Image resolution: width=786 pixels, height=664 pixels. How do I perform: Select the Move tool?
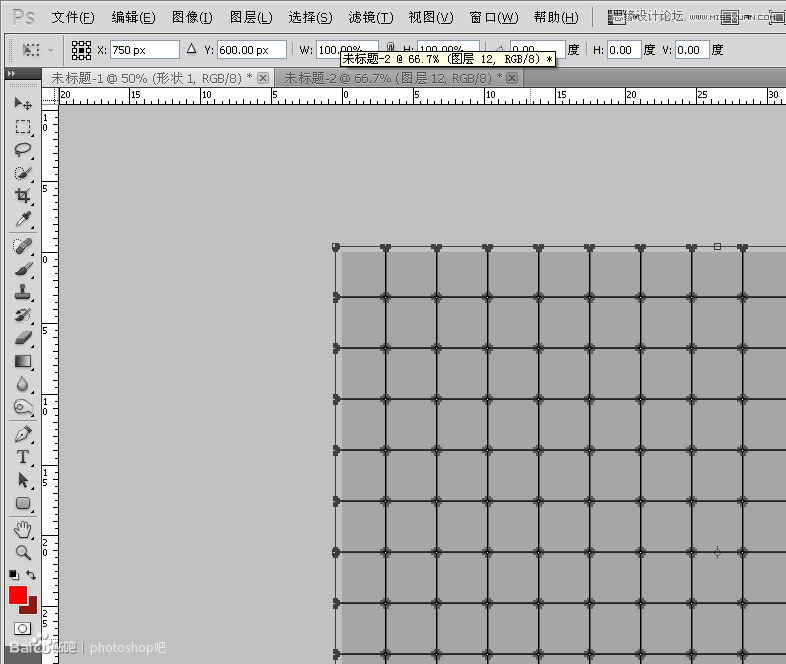pyautogui.click(x=23, y=103)
